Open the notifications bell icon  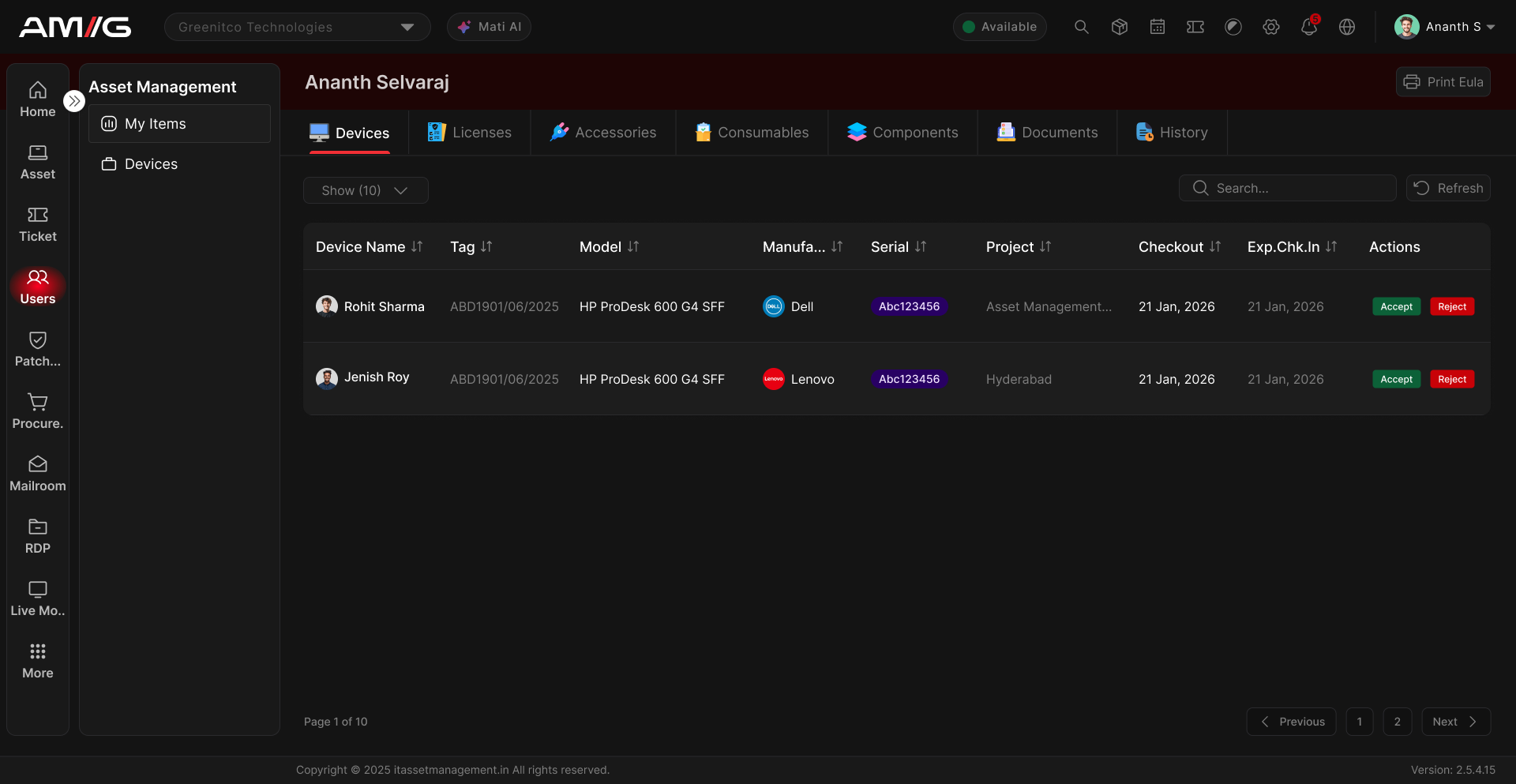(1308, 27)
